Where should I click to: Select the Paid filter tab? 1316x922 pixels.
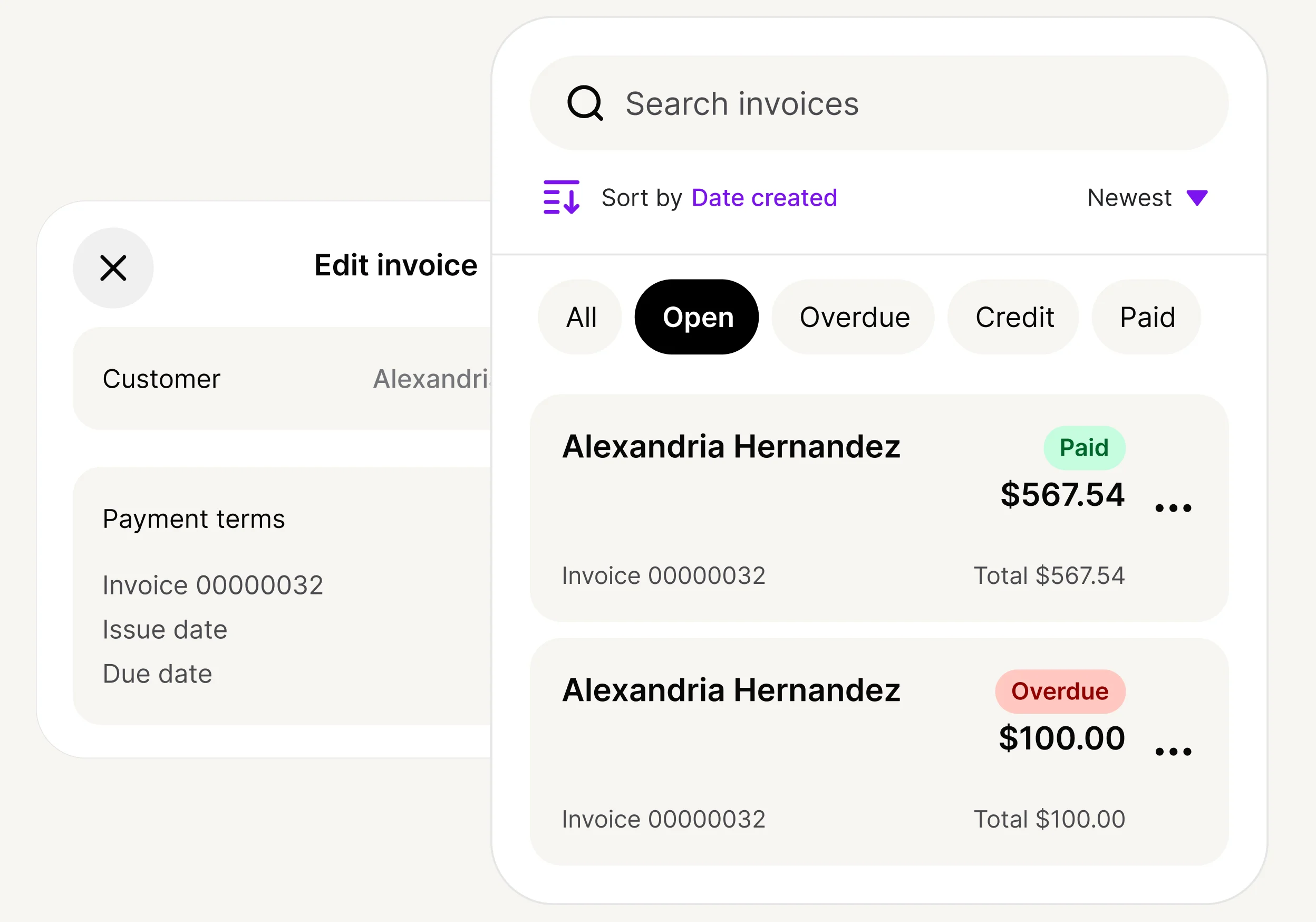(x=1146, y=317)
